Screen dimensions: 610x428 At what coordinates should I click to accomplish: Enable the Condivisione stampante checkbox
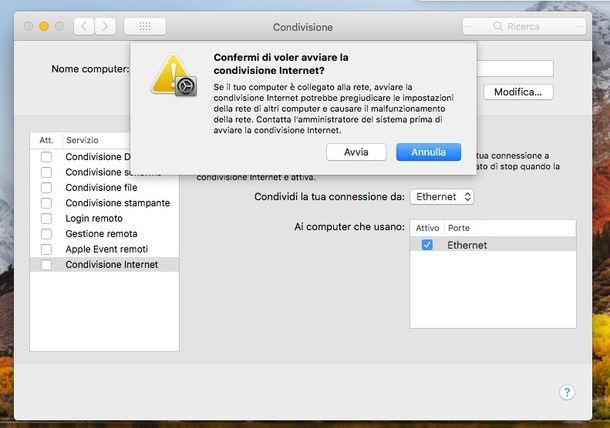pyautogui.click(x=46, y=203)
